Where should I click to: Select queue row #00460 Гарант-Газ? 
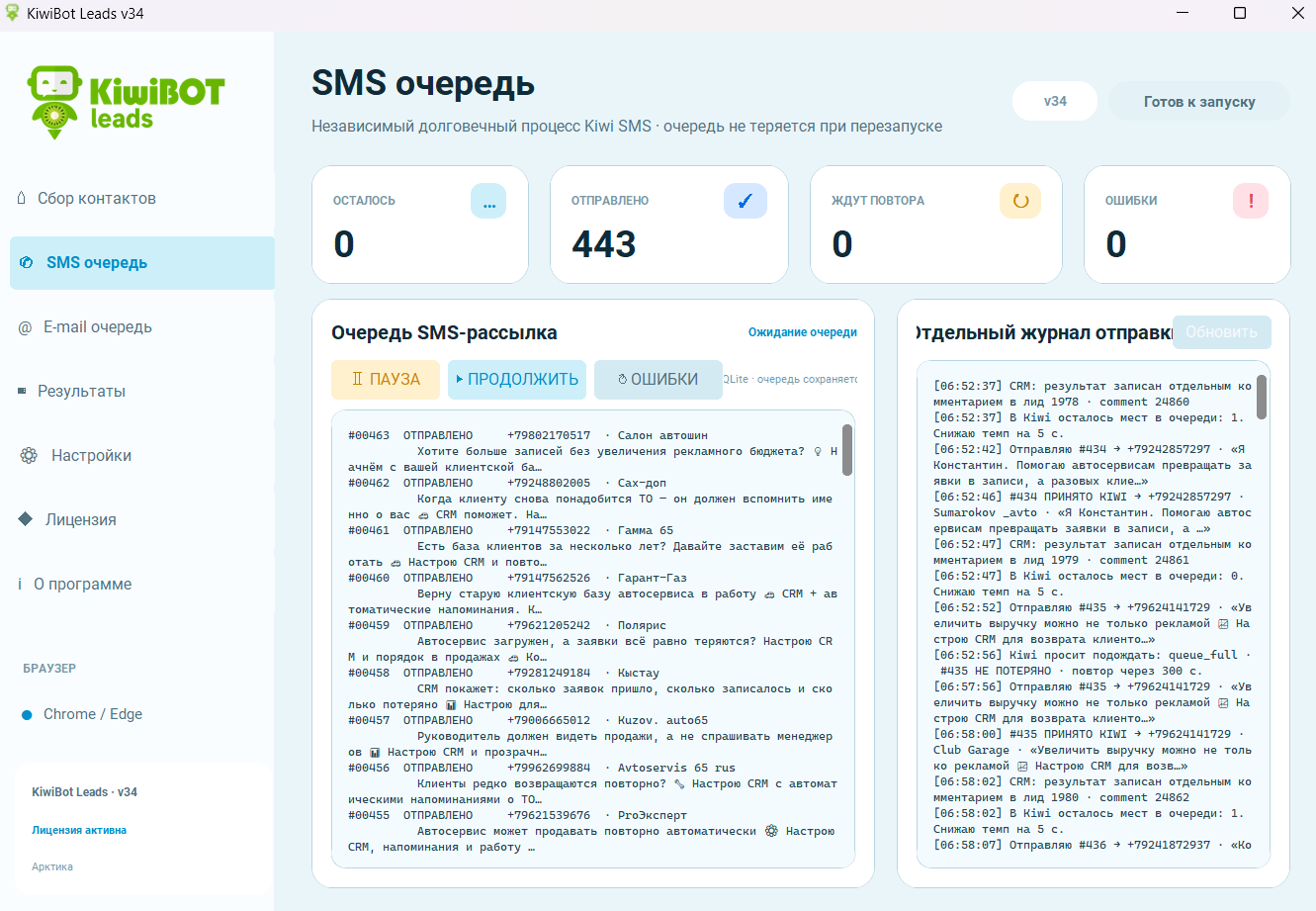[593, 593]
